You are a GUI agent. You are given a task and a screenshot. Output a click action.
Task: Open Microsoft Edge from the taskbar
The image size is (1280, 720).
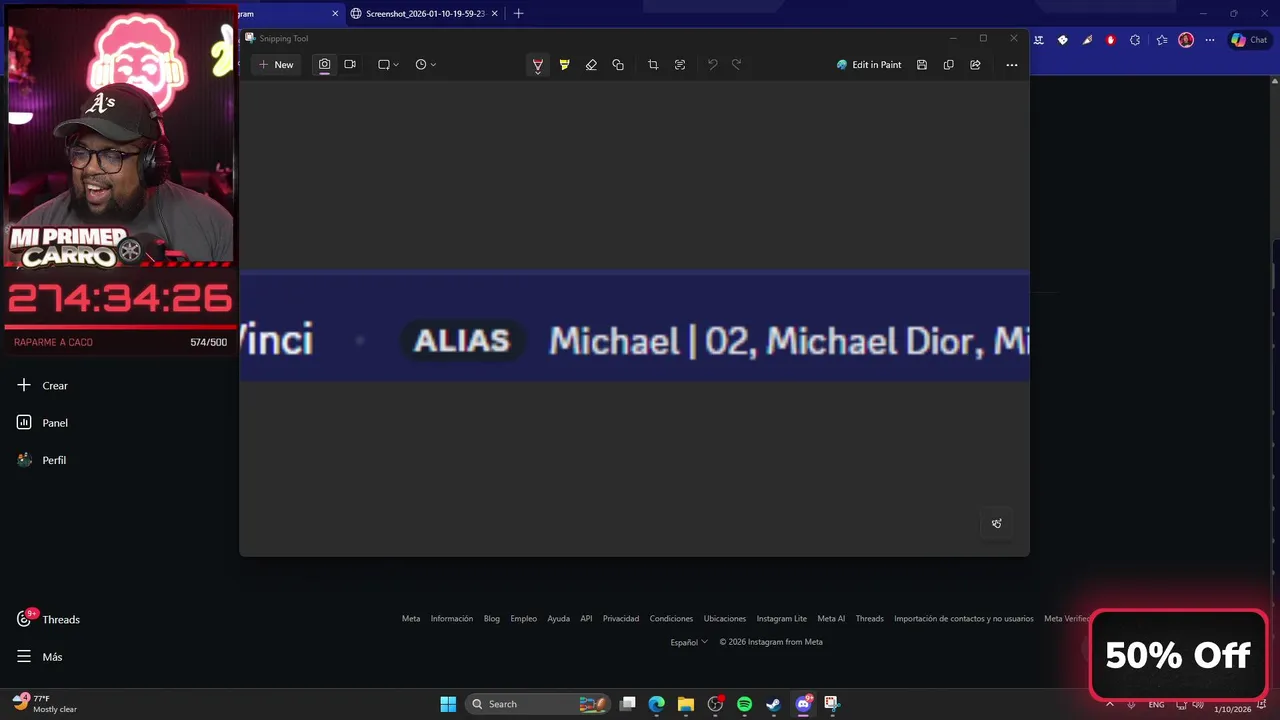(656, 704)
